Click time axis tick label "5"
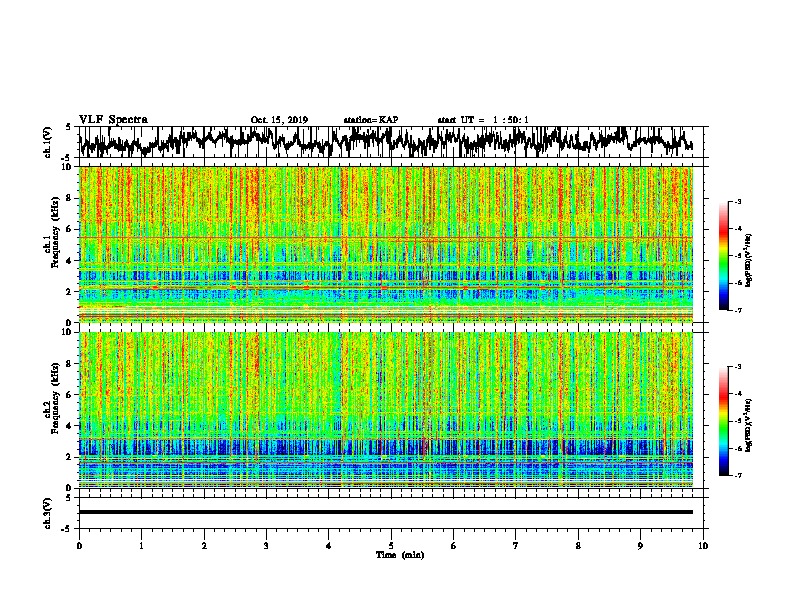 point(391,546)
